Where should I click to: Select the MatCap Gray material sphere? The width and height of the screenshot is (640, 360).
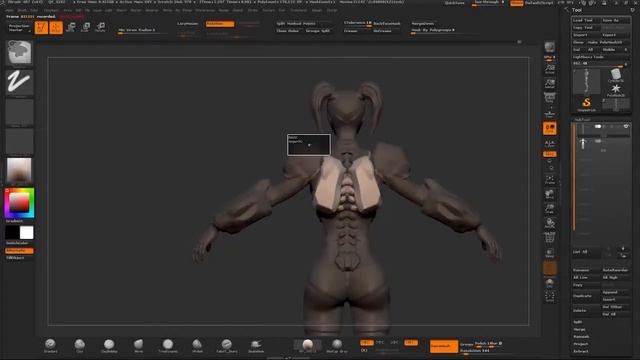click(337, 345)
